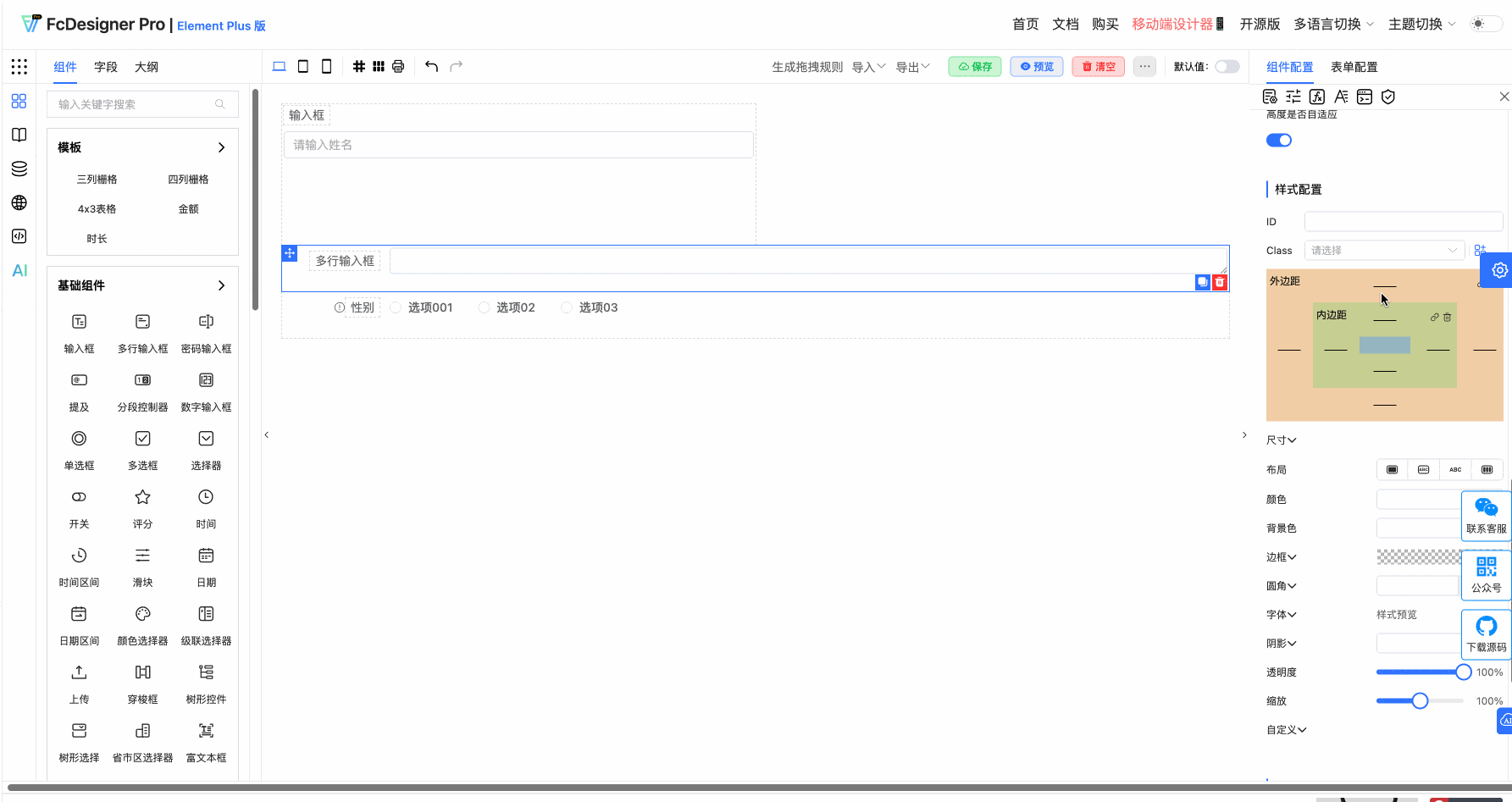Open the 表单配置 tab
Screen dimensions: 1512x802
click(1354, 67)
